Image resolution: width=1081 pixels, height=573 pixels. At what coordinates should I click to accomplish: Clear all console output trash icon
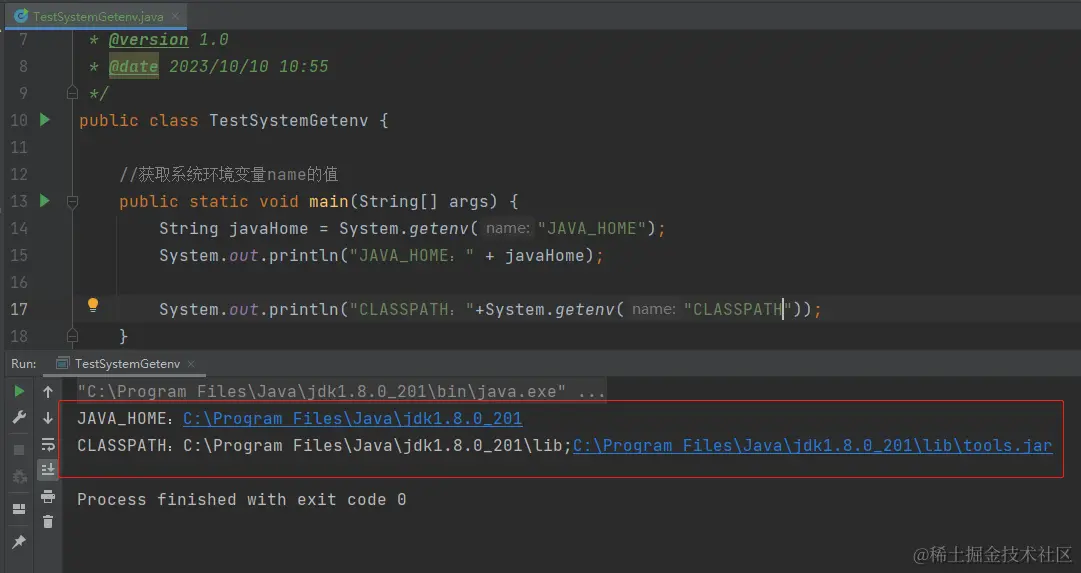point(48,522)
